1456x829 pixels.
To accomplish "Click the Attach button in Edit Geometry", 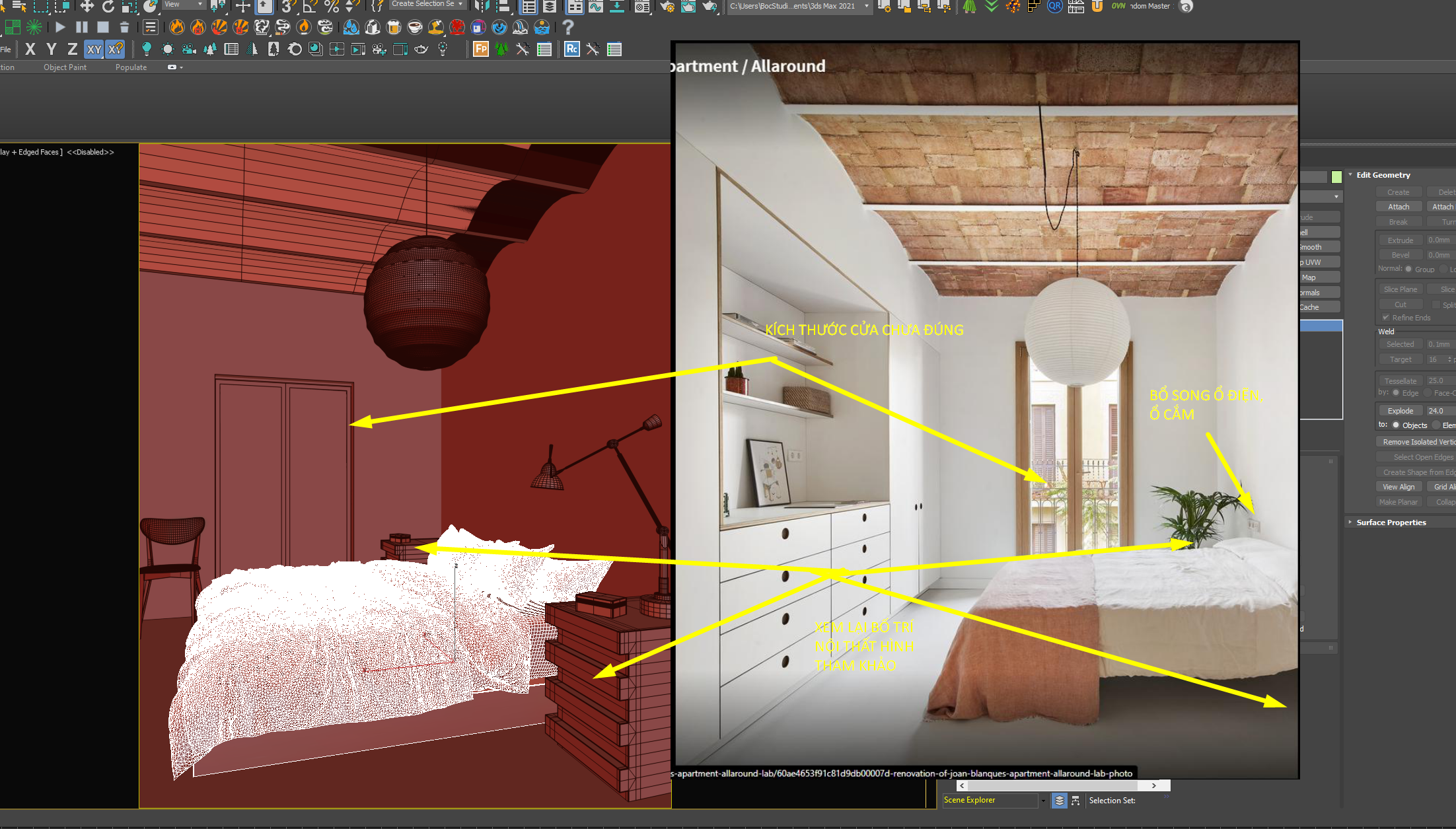I will click(1399, 206).
